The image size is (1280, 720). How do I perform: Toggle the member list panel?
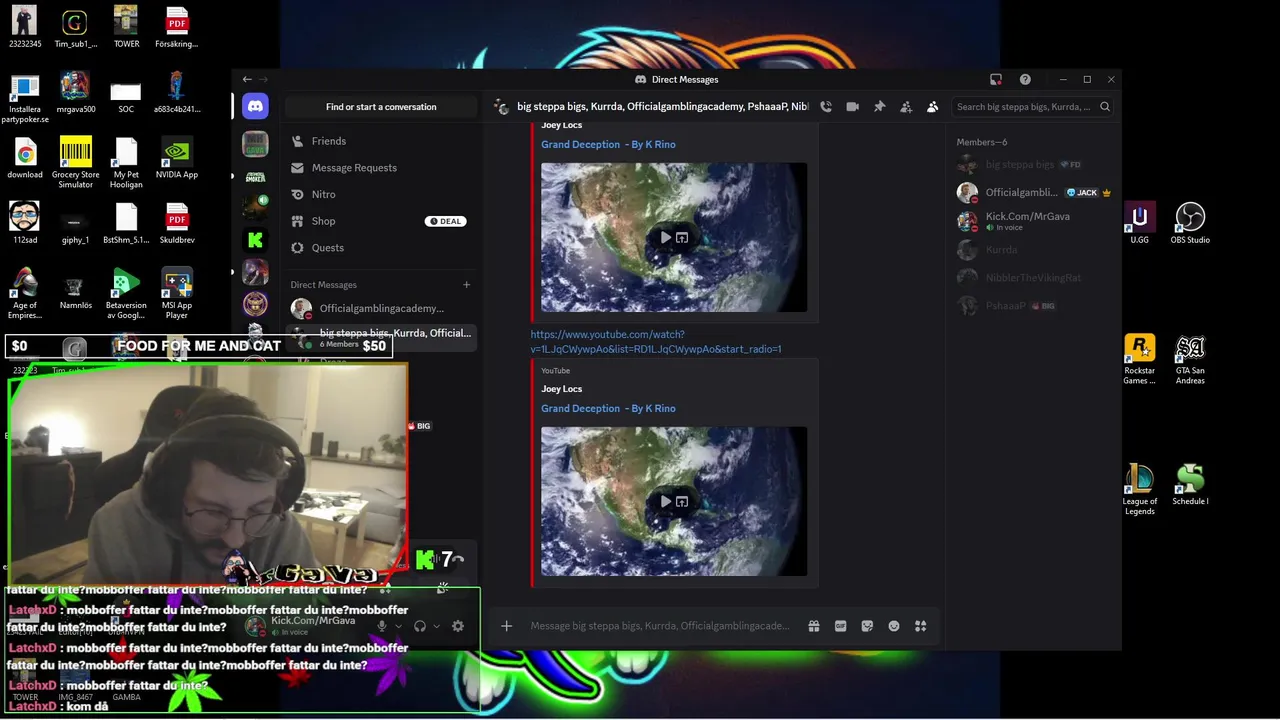(933, 107)
